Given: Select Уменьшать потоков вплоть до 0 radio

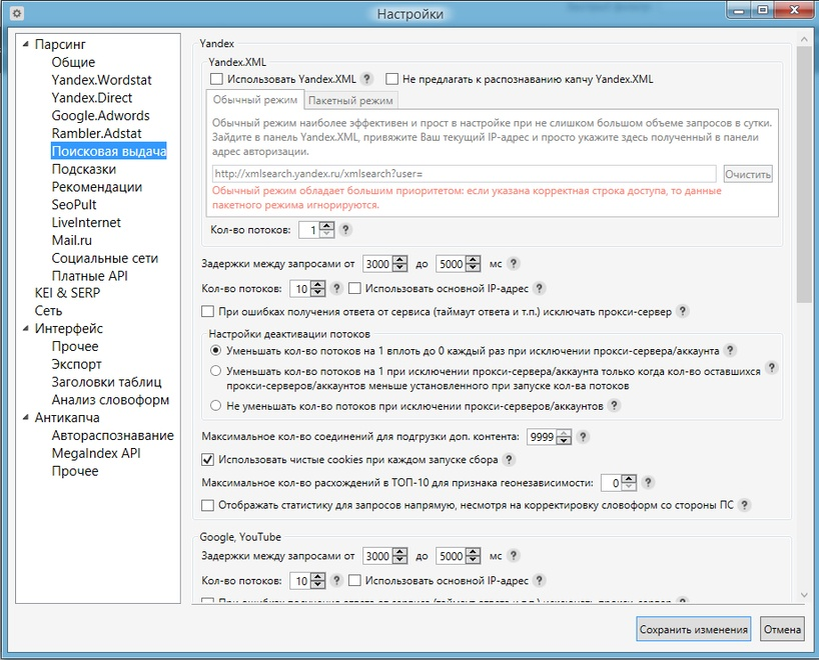Looking at the screenshot, I should click(215, 350).
